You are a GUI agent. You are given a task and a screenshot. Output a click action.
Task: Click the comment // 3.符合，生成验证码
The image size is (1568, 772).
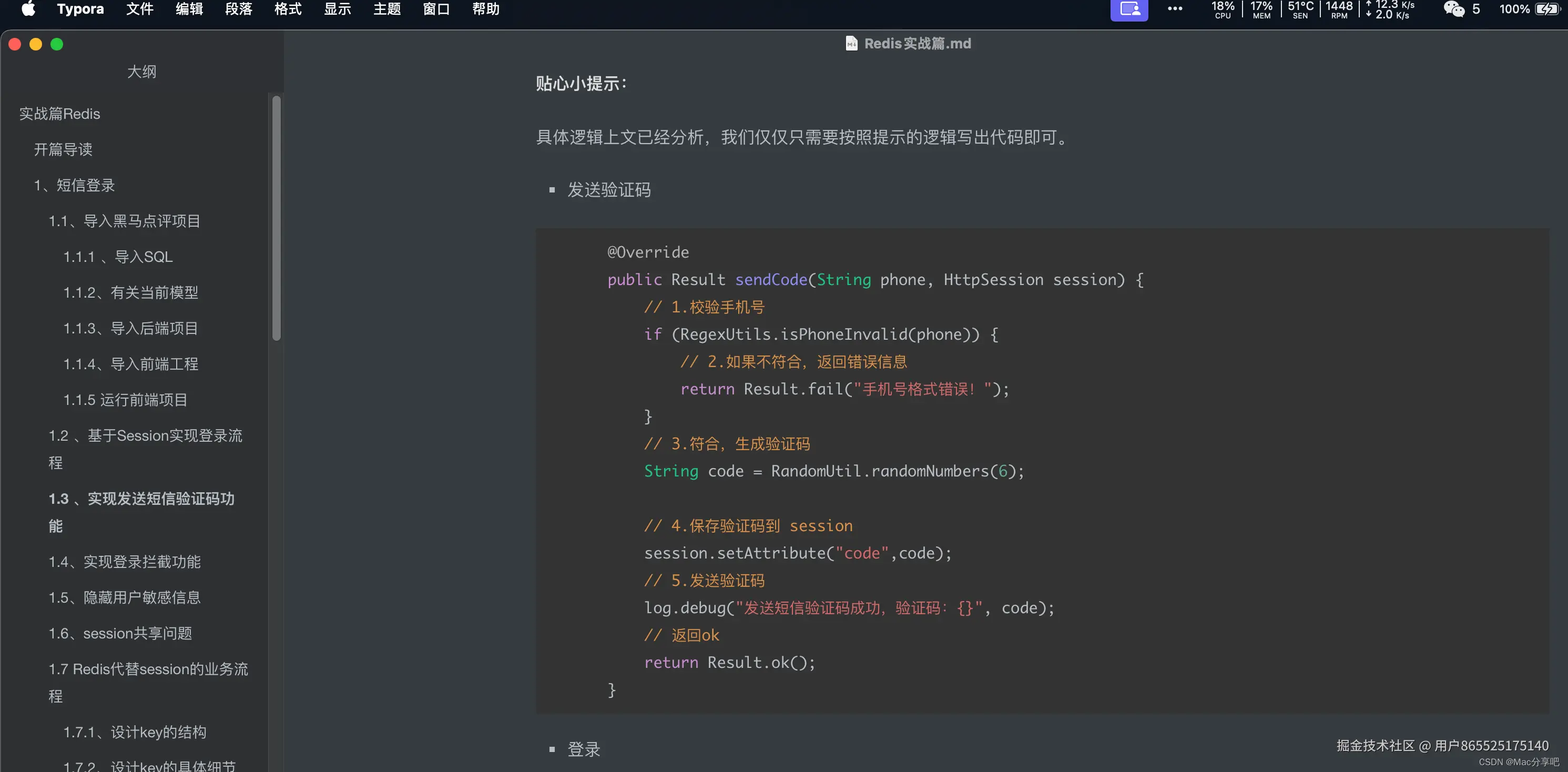tap(727, 444)
